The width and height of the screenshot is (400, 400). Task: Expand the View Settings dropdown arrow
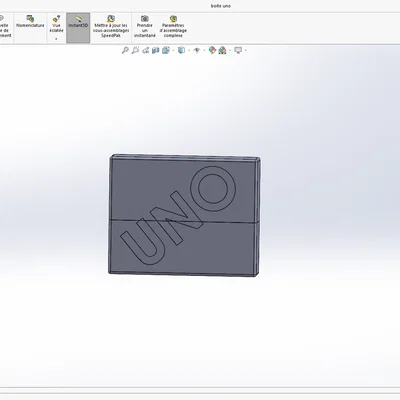[x=245, y=51]
